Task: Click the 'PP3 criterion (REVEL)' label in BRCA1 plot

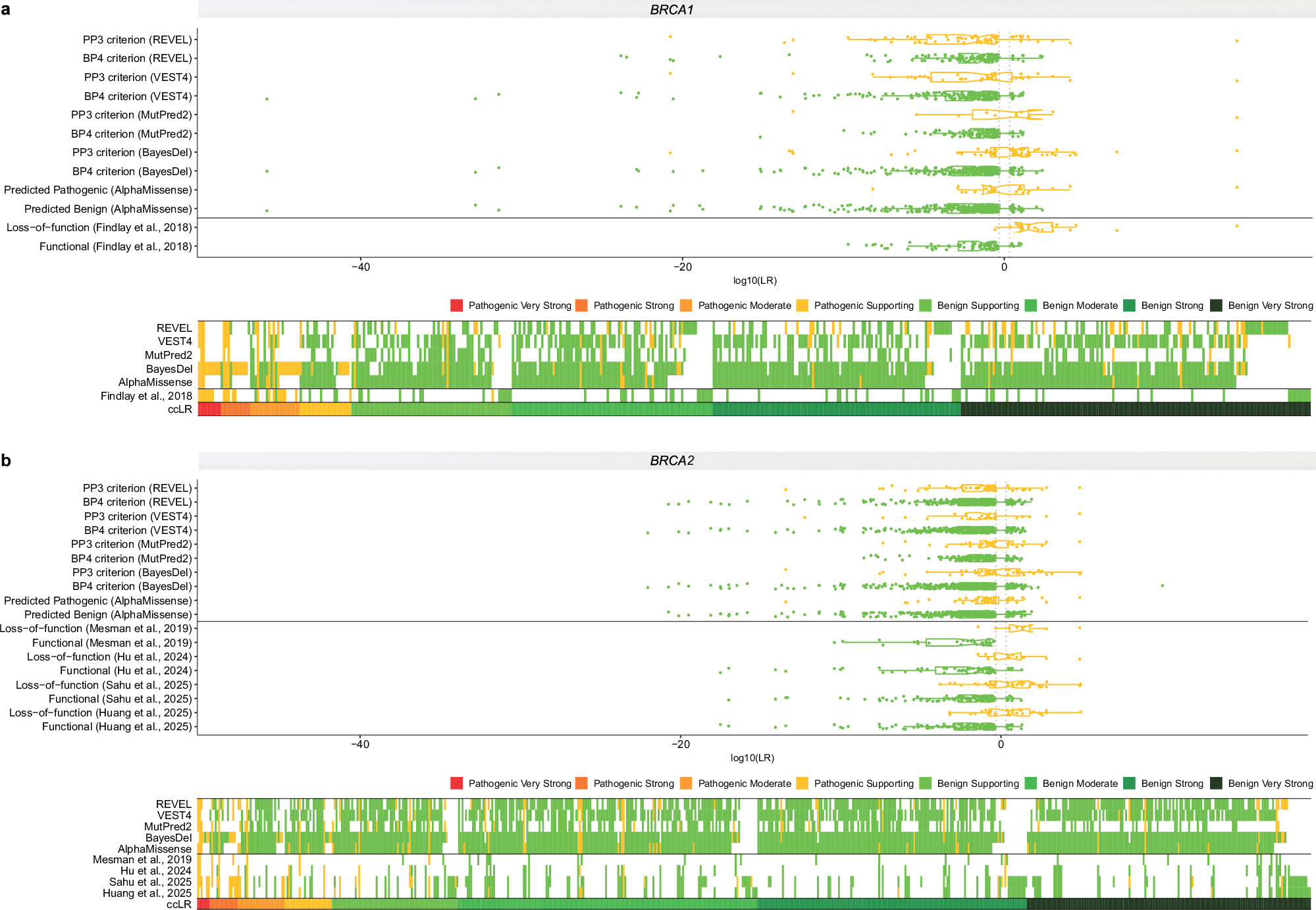Action: pos(137,40)
